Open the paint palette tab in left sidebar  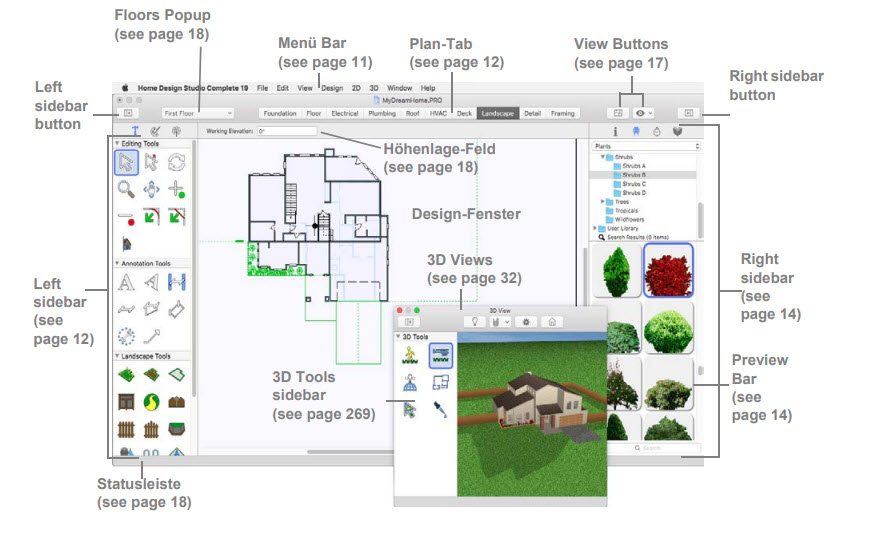tap(156, 131)
